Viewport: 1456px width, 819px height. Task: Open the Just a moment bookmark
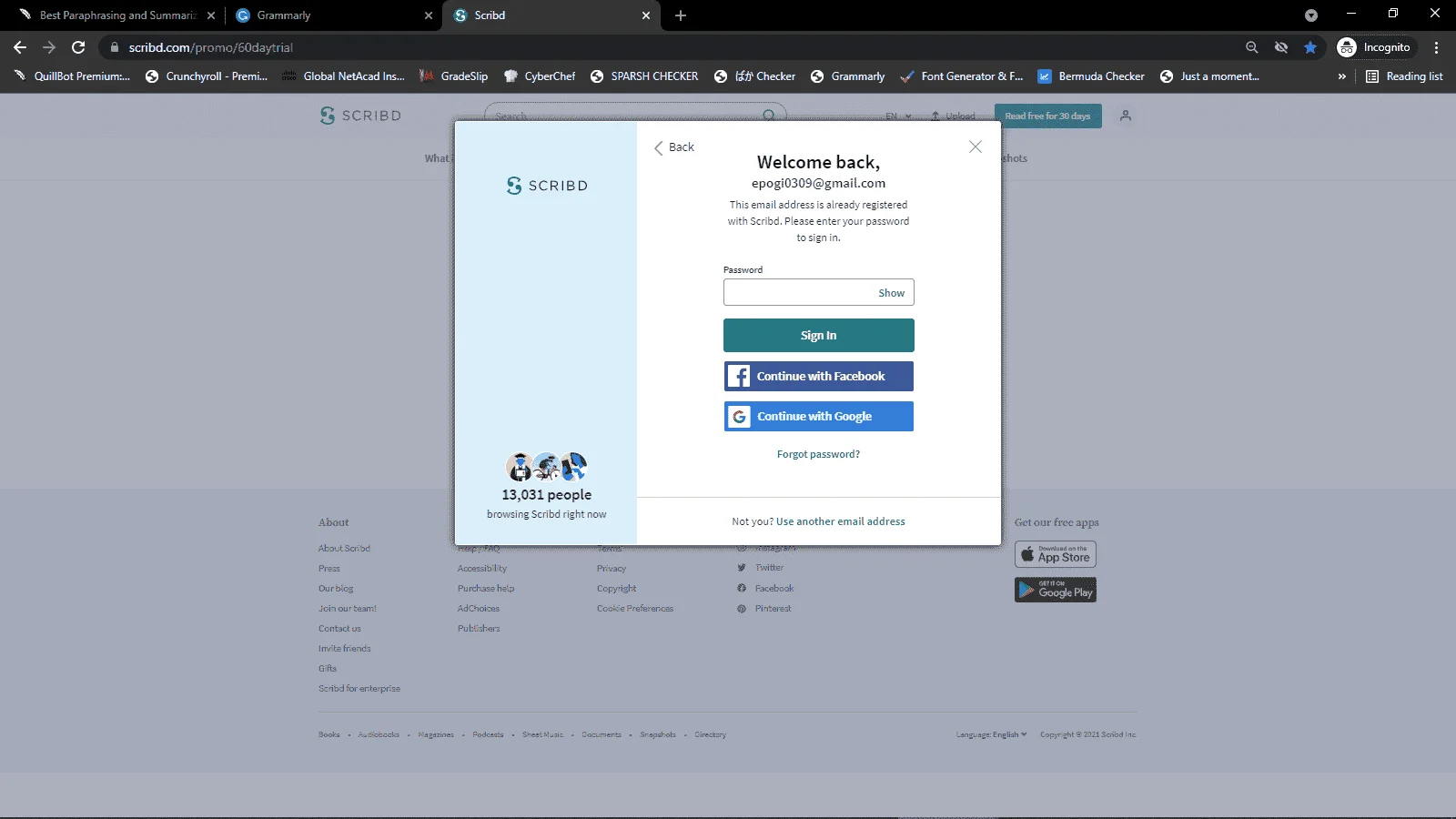(1209, 76)
